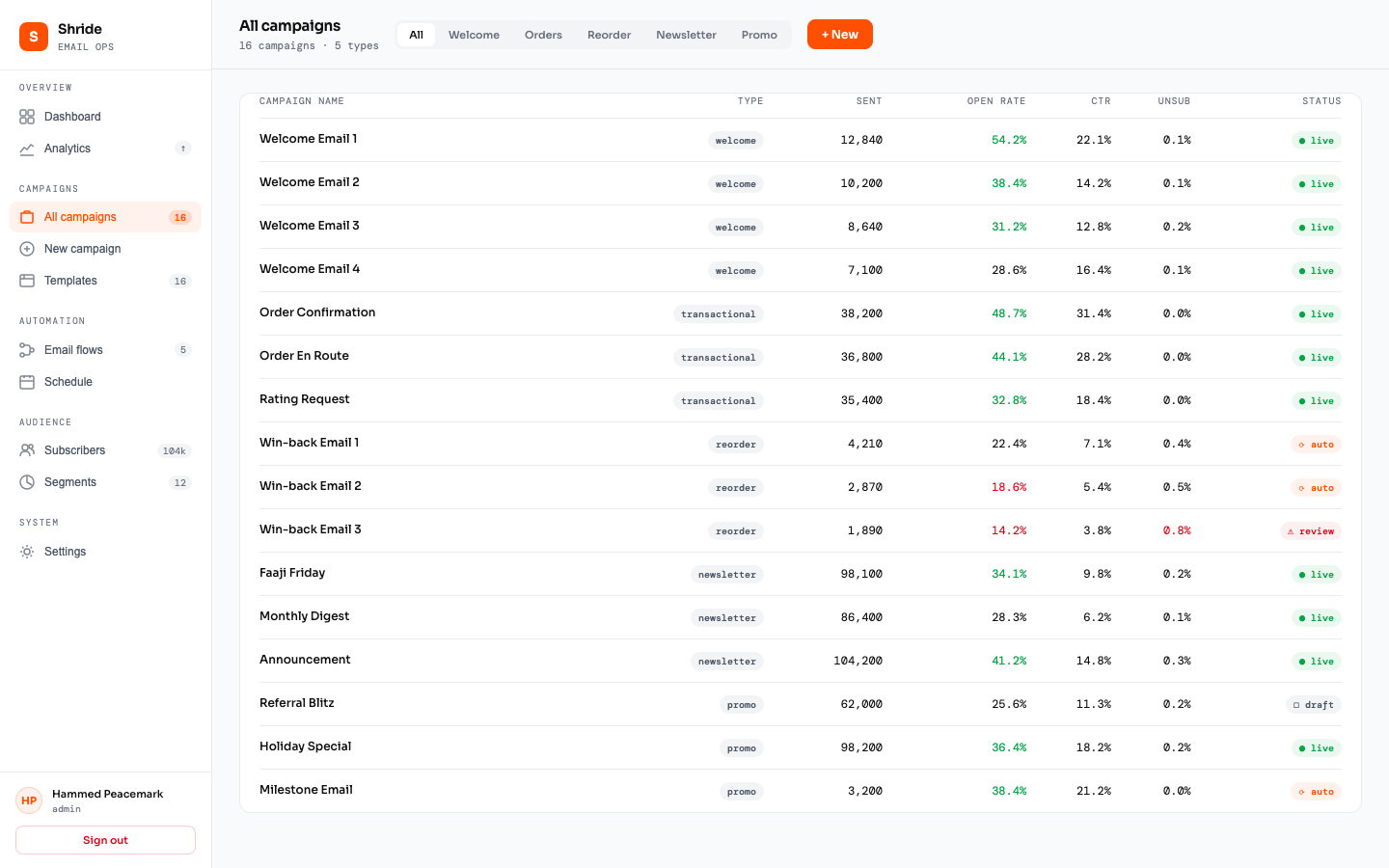Click the Schedule calendar icon

click(27, 382)
